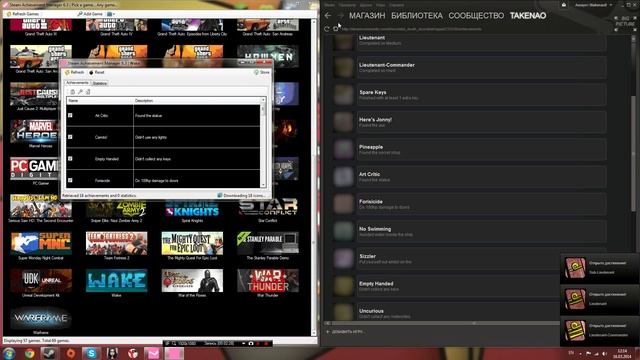Open the Spiral Knights game thumbnail

[192, 208]
